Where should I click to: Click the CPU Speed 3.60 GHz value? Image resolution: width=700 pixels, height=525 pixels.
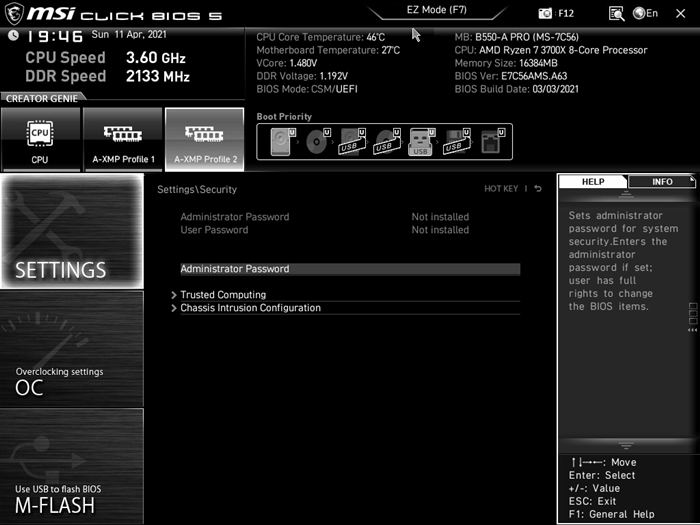click(156, 58)
